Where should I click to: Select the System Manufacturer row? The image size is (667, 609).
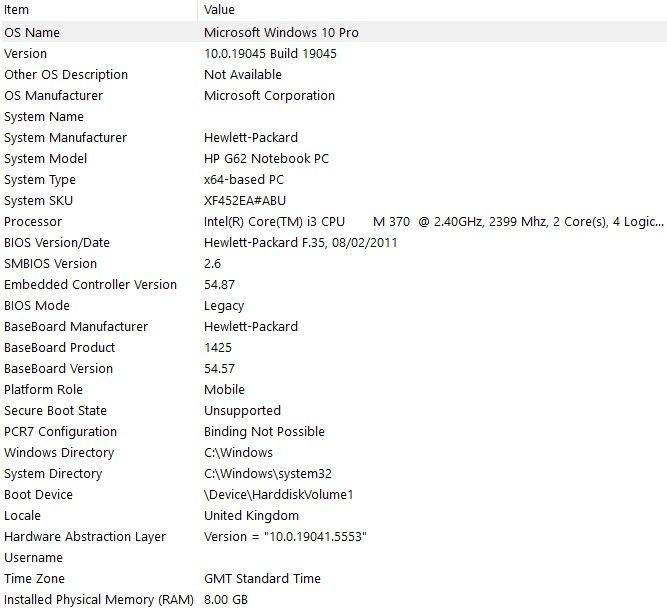334,137
